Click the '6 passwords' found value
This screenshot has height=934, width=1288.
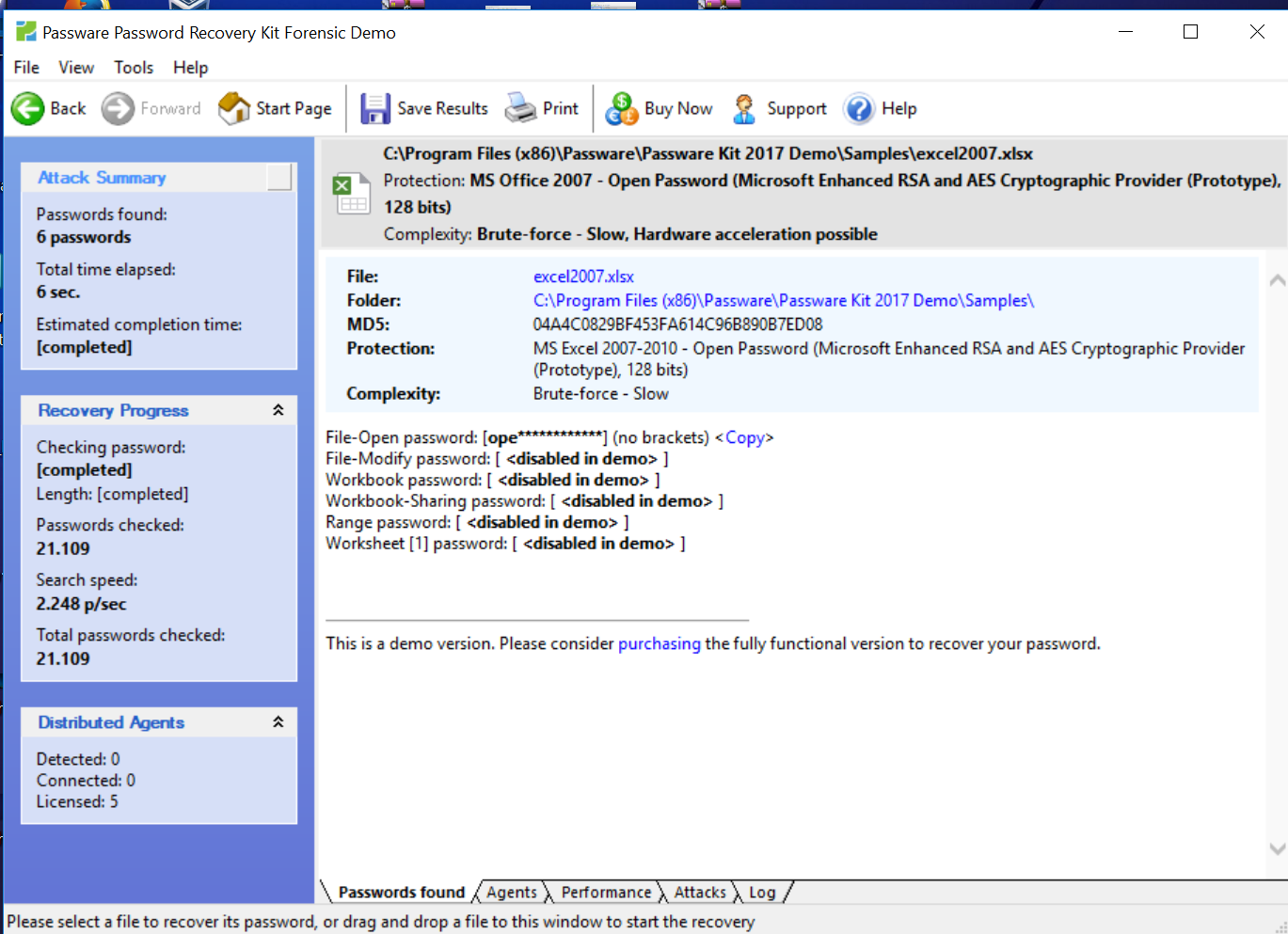[84, 237]
